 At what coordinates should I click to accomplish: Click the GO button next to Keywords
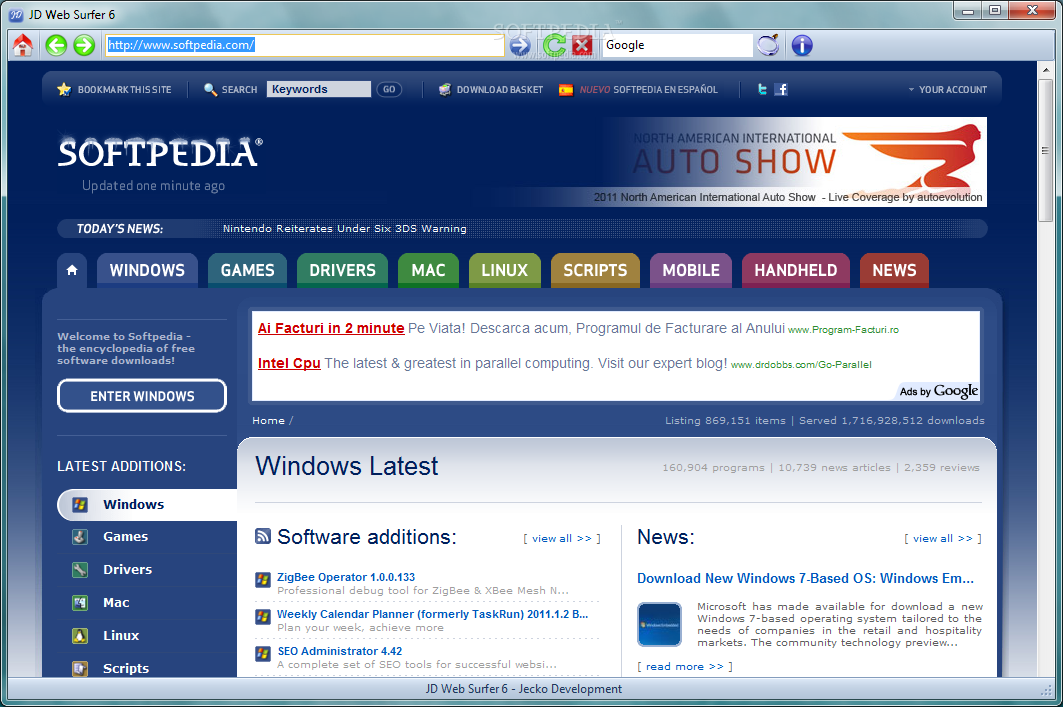(389, 89)
